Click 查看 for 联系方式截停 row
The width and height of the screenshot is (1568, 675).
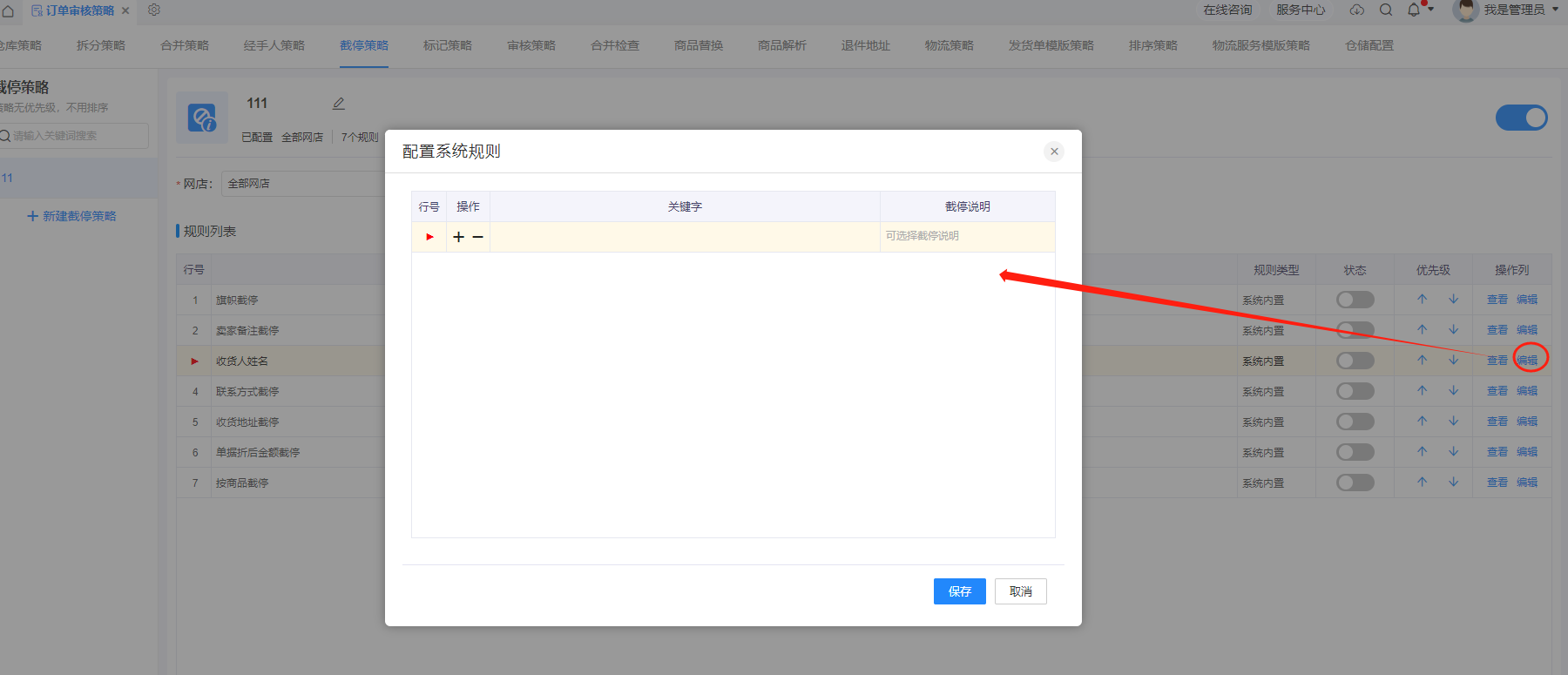pos(1497,391)
